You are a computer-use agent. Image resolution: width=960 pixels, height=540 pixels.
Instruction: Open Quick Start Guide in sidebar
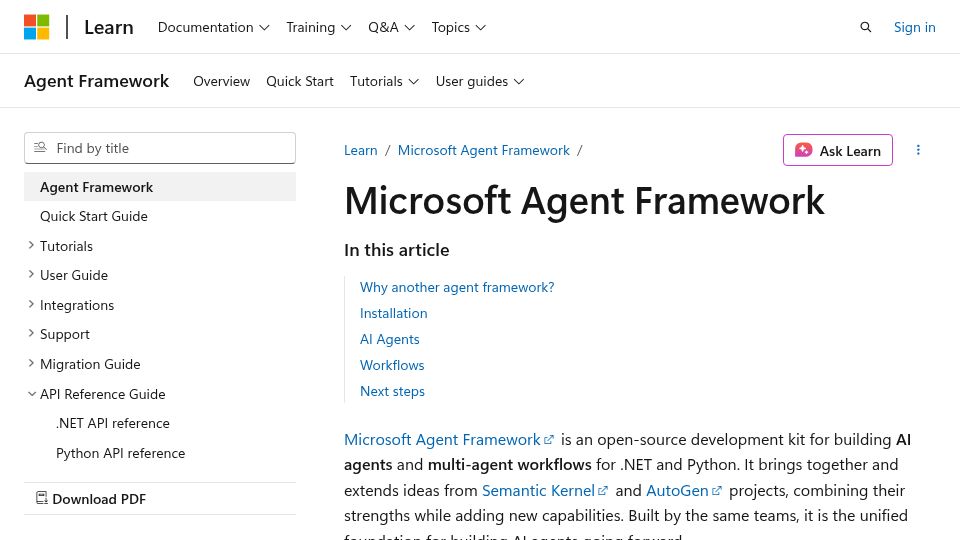pyautogui.click(x=94, y=216)
